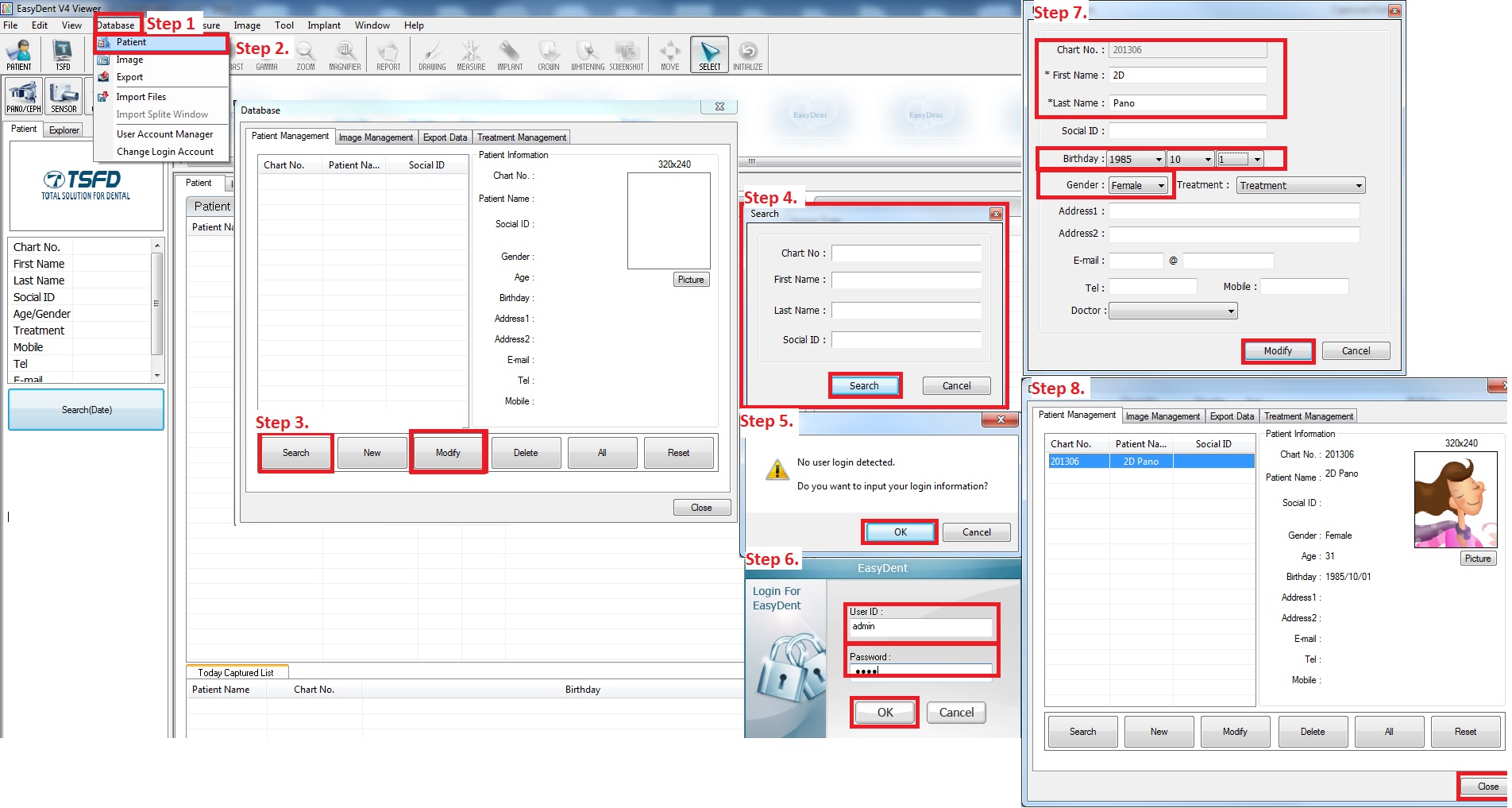Select the IMPLANT tool
The width and height of the screenshot is (1512, 808).
pyautogui.click(x=510, y=55)
